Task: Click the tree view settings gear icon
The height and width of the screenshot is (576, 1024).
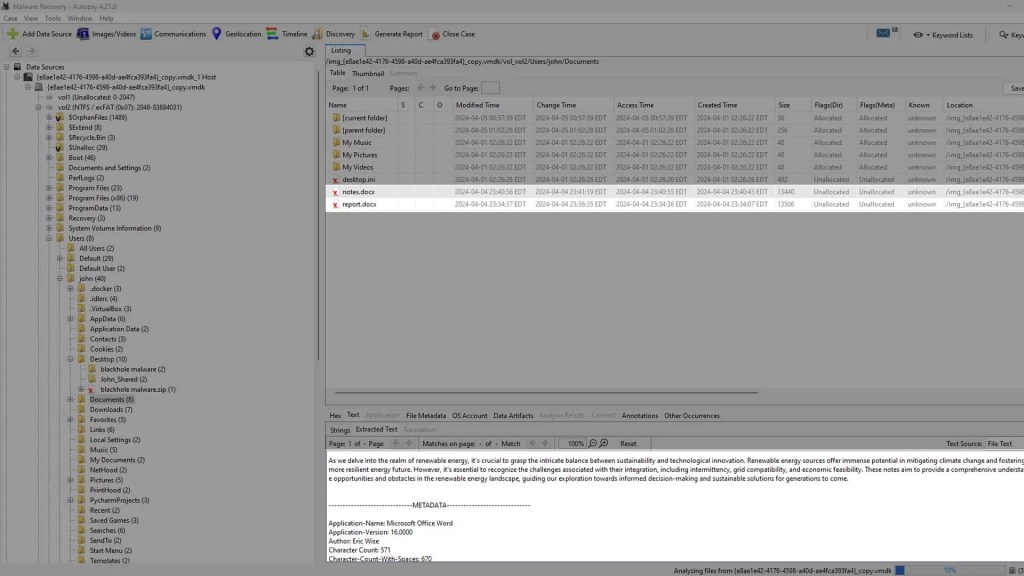Action: pos(309,51)
